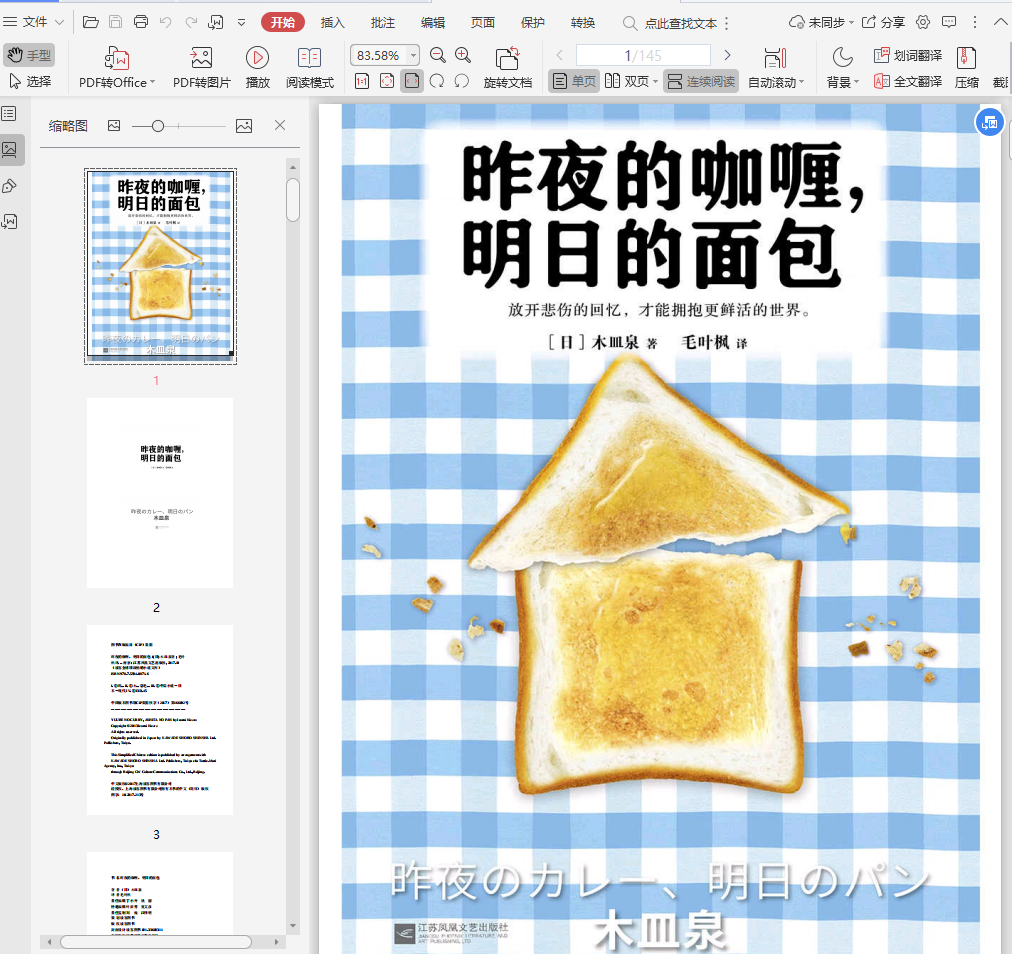Adjust thumbnail size slider handle
Viewport: 1012px width, 954px height.
(157, 127)
